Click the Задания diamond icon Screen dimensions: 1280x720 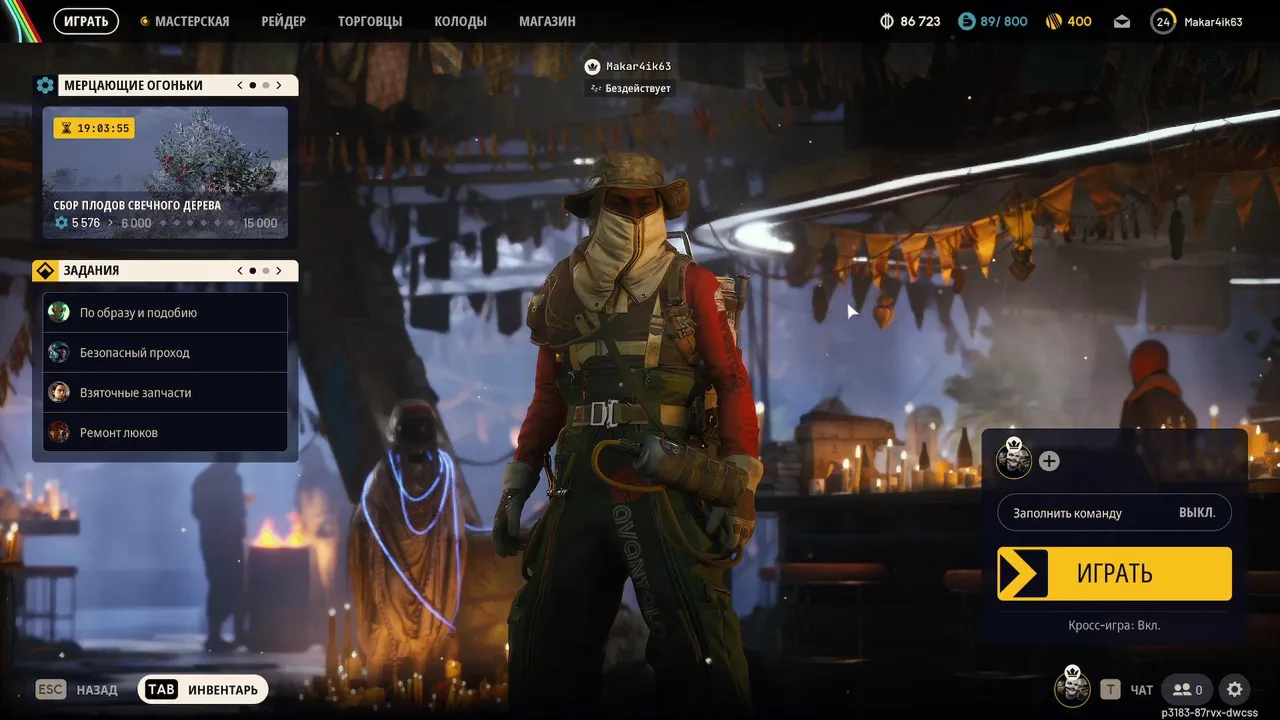tap(45, 271)
